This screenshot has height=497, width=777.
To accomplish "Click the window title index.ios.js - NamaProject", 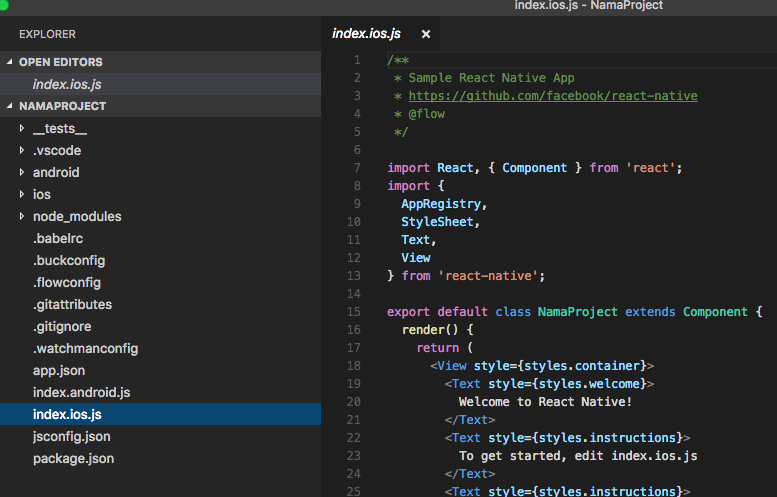I will [x=588, y=5].
